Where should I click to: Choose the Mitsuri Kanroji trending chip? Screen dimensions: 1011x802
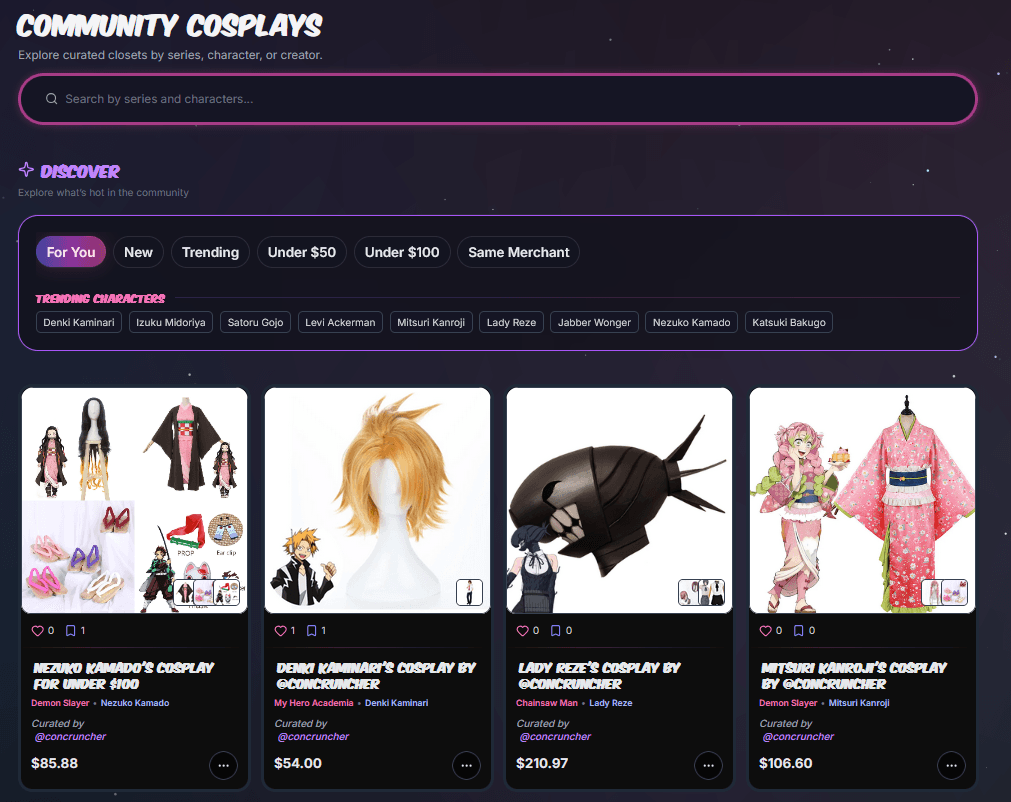click(x=431, y=322)
